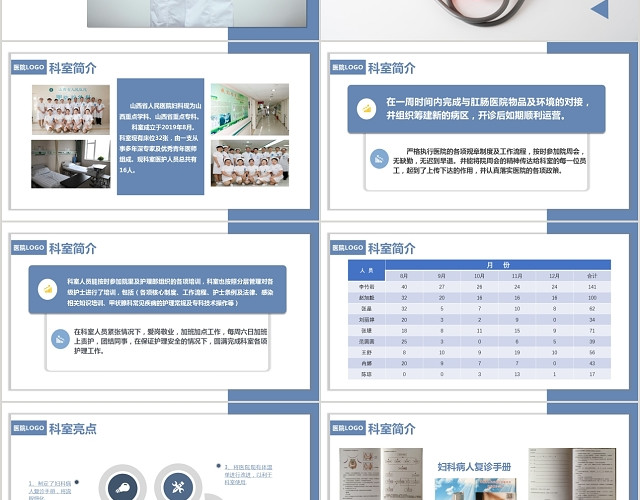Select the open manual photo at far right
This screenshot has width=640, height=500.
point(572,474)
